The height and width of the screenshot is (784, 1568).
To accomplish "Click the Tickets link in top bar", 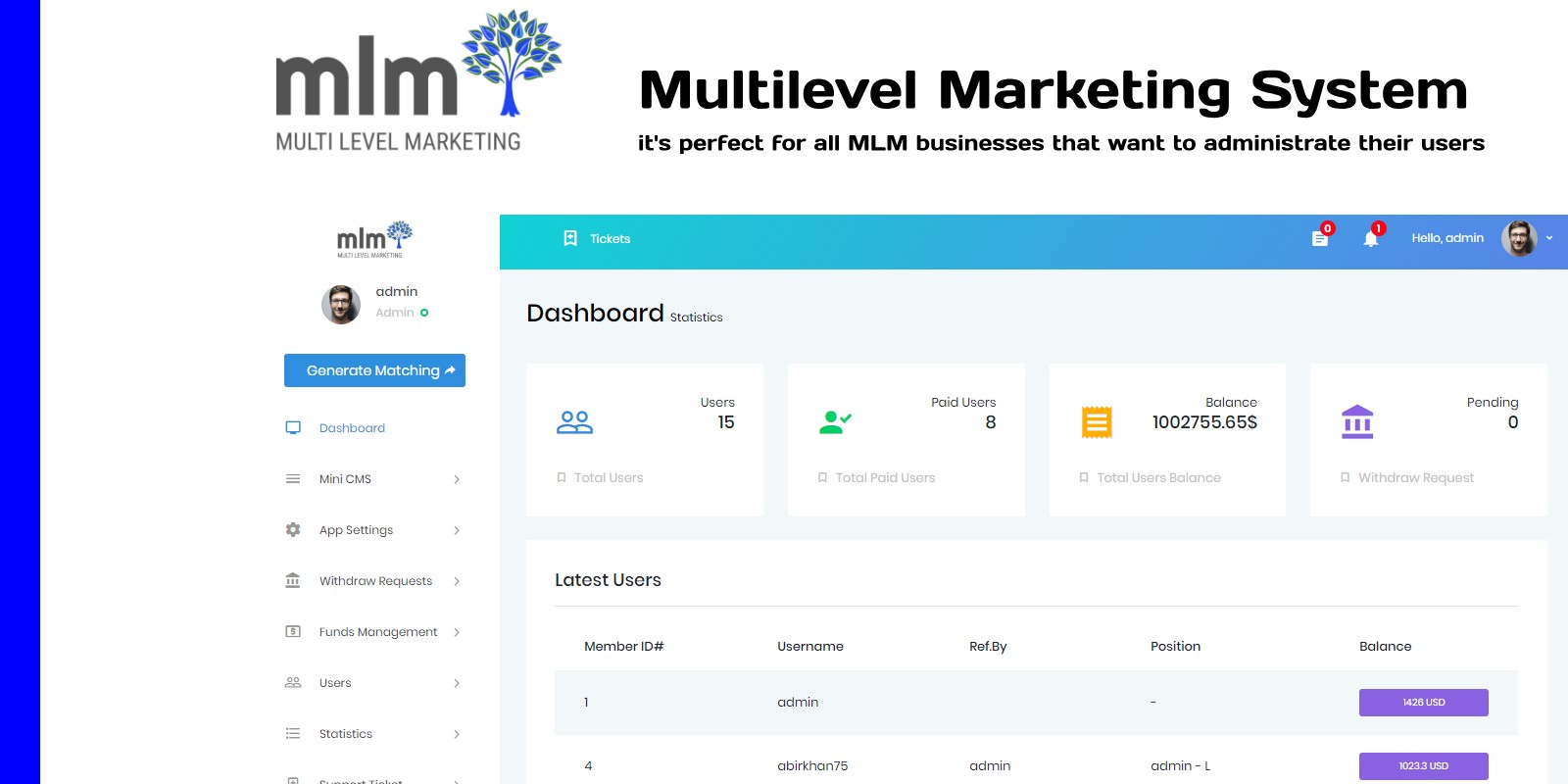I will click(610, 239).
